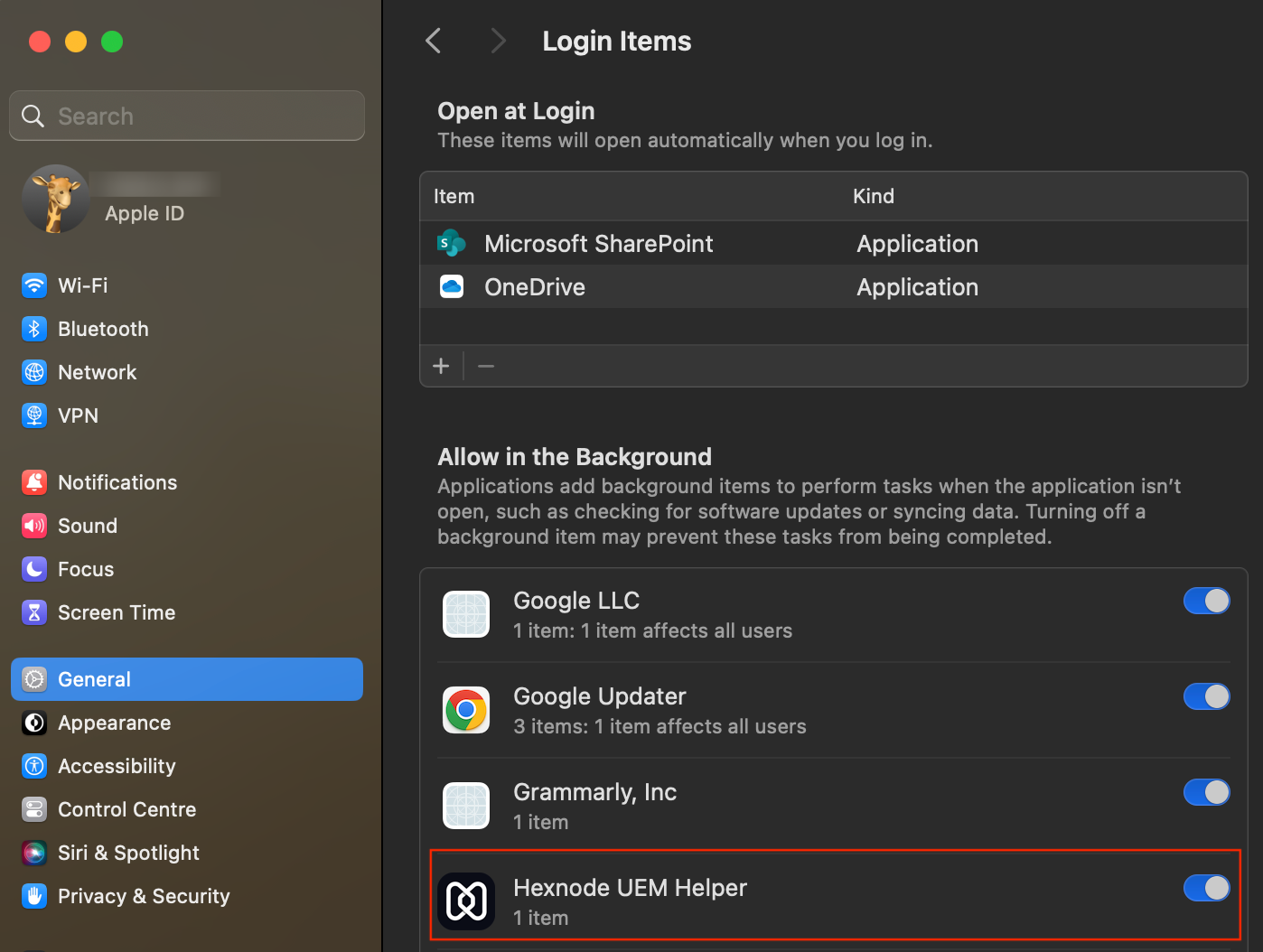Click the Control Centre icon
1263x952 pixels.
[34, 809]
